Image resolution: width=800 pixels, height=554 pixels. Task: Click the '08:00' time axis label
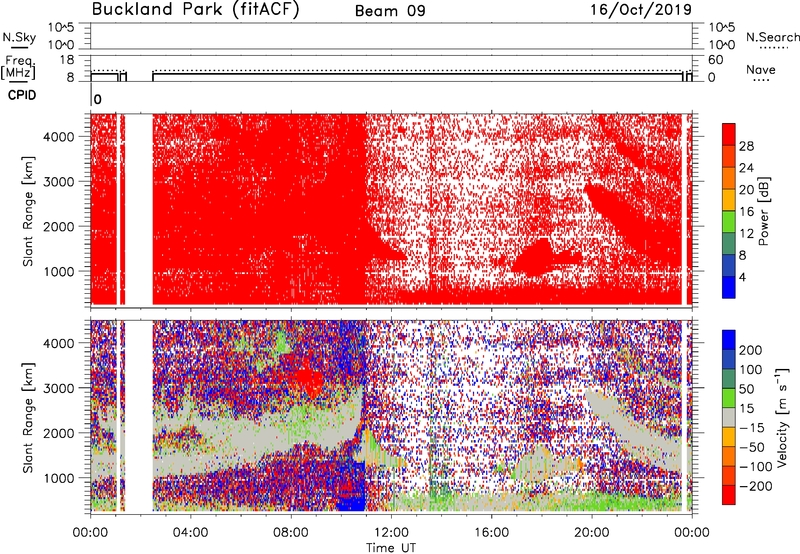(291, 533)
